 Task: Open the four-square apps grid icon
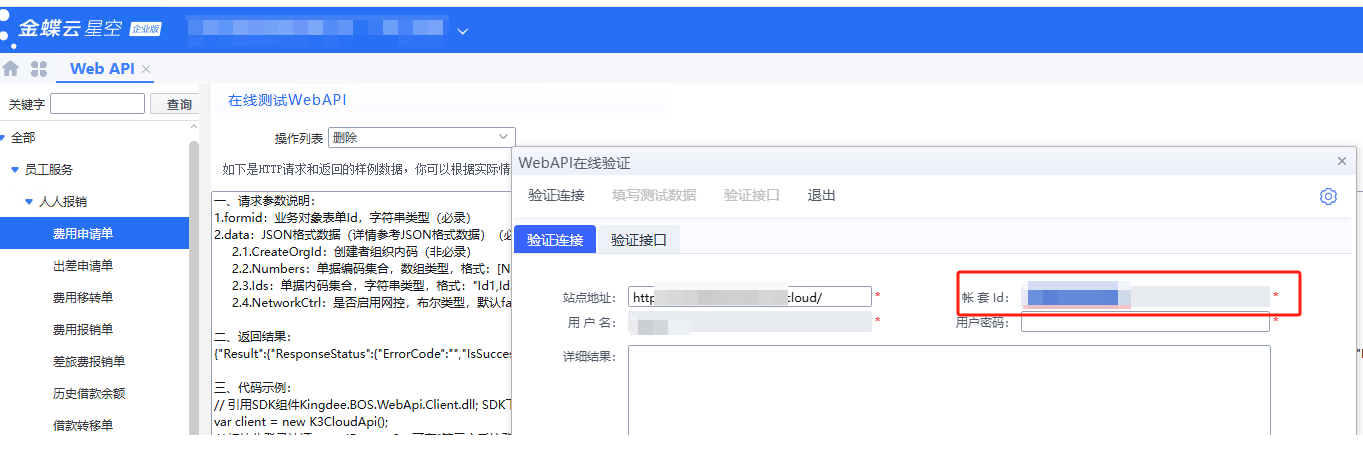(39, 69)
